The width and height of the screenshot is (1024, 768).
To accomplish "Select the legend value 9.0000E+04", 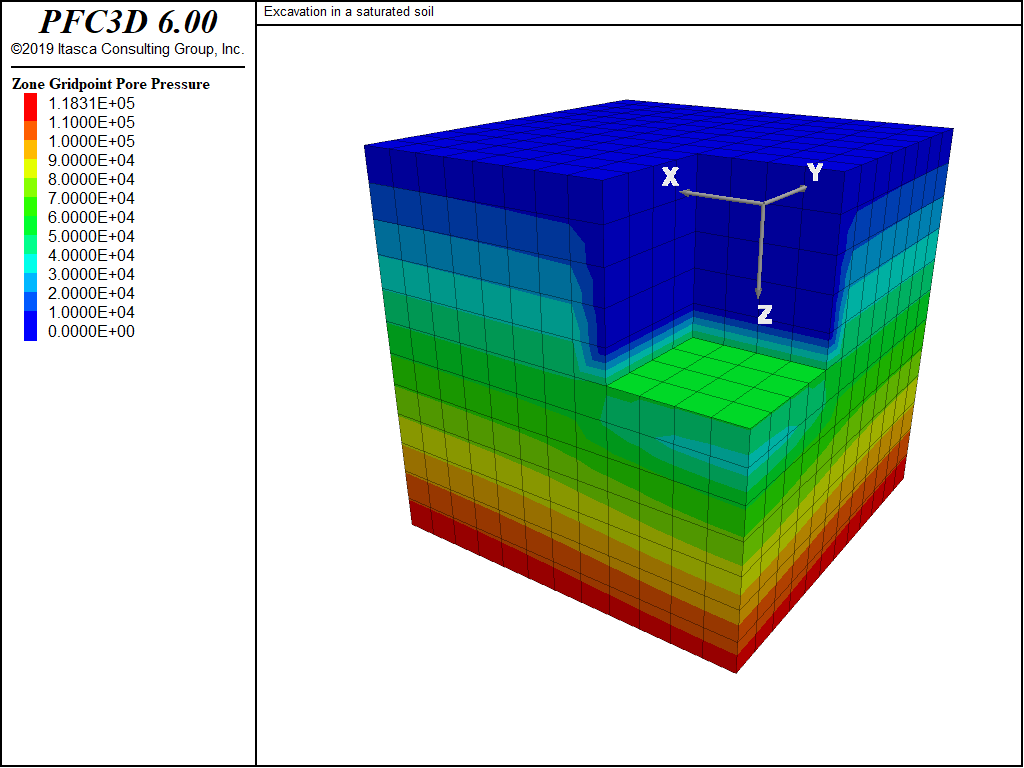I will click(91, 160).
